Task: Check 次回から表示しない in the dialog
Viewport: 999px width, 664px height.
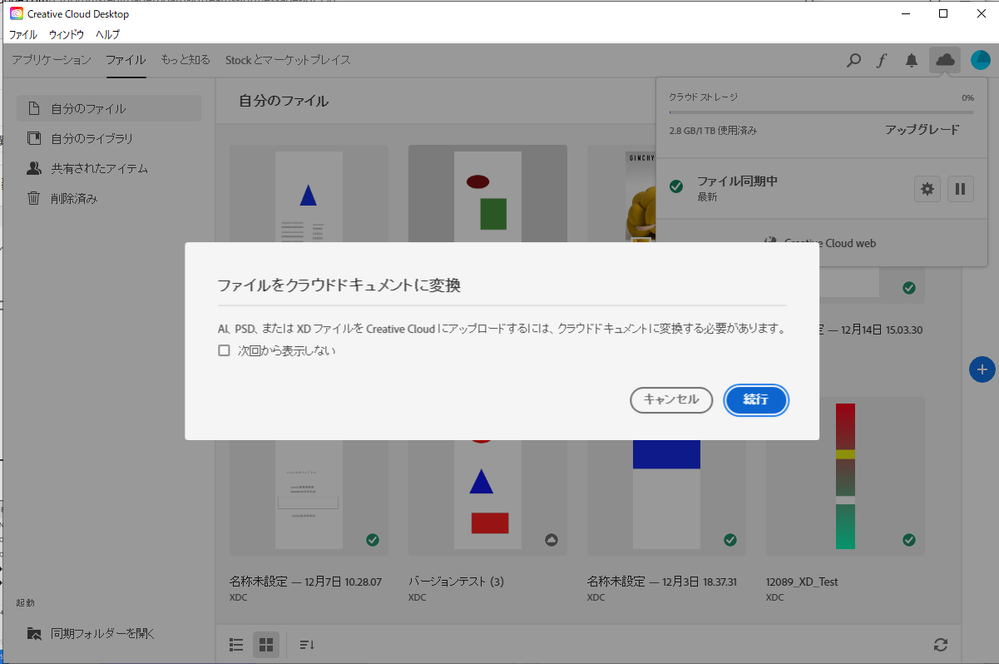Action: point(224,350)
